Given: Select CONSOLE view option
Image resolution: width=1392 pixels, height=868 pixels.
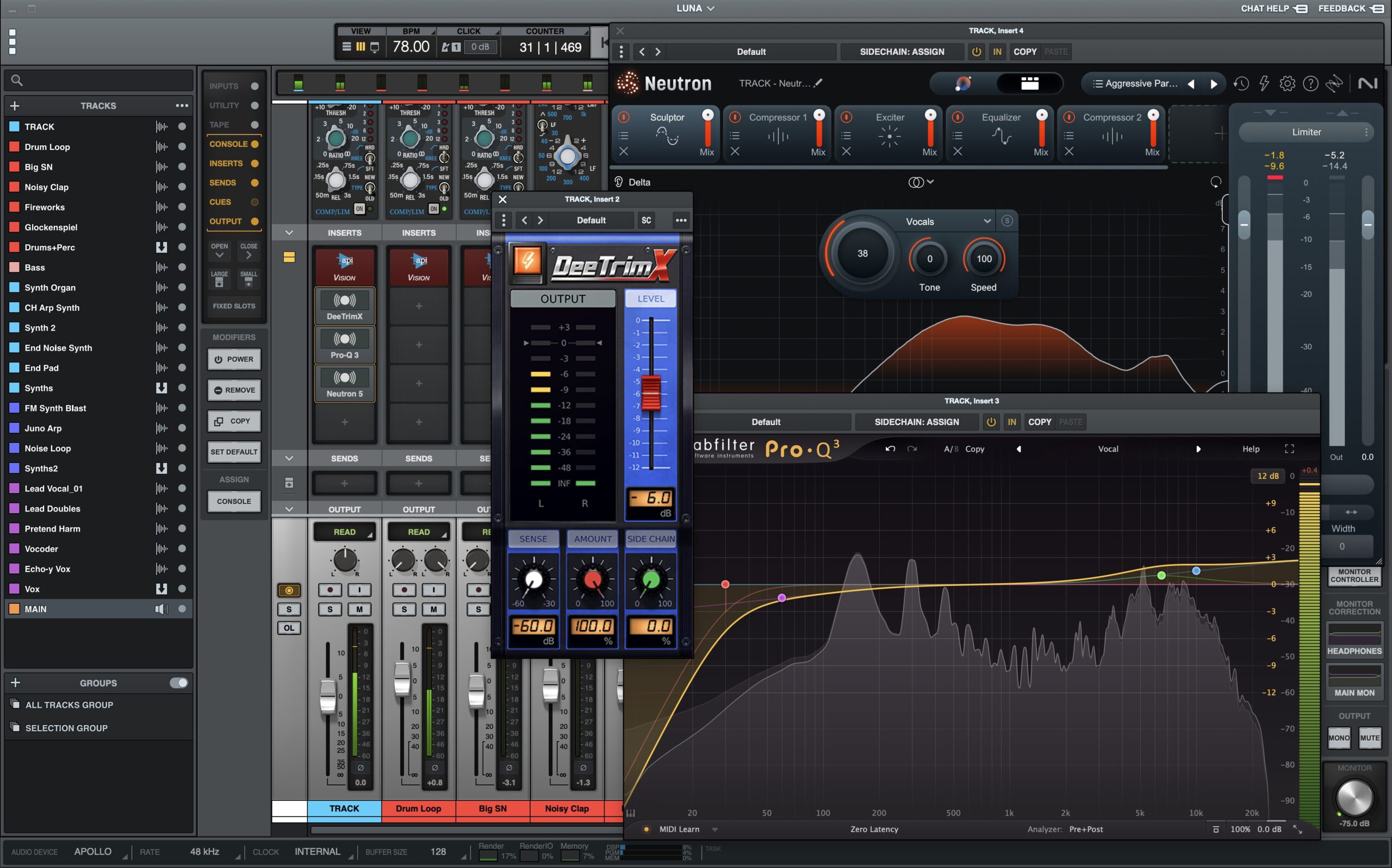Looking at the screenshot, I should pyautogui.click(x=234, y=144).
